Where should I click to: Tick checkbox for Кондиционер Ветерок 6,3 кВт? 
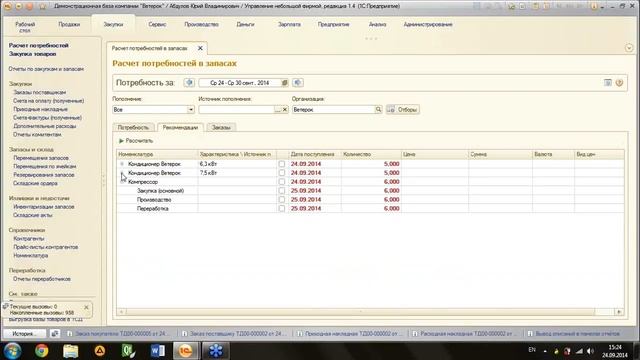coord(282,164)
